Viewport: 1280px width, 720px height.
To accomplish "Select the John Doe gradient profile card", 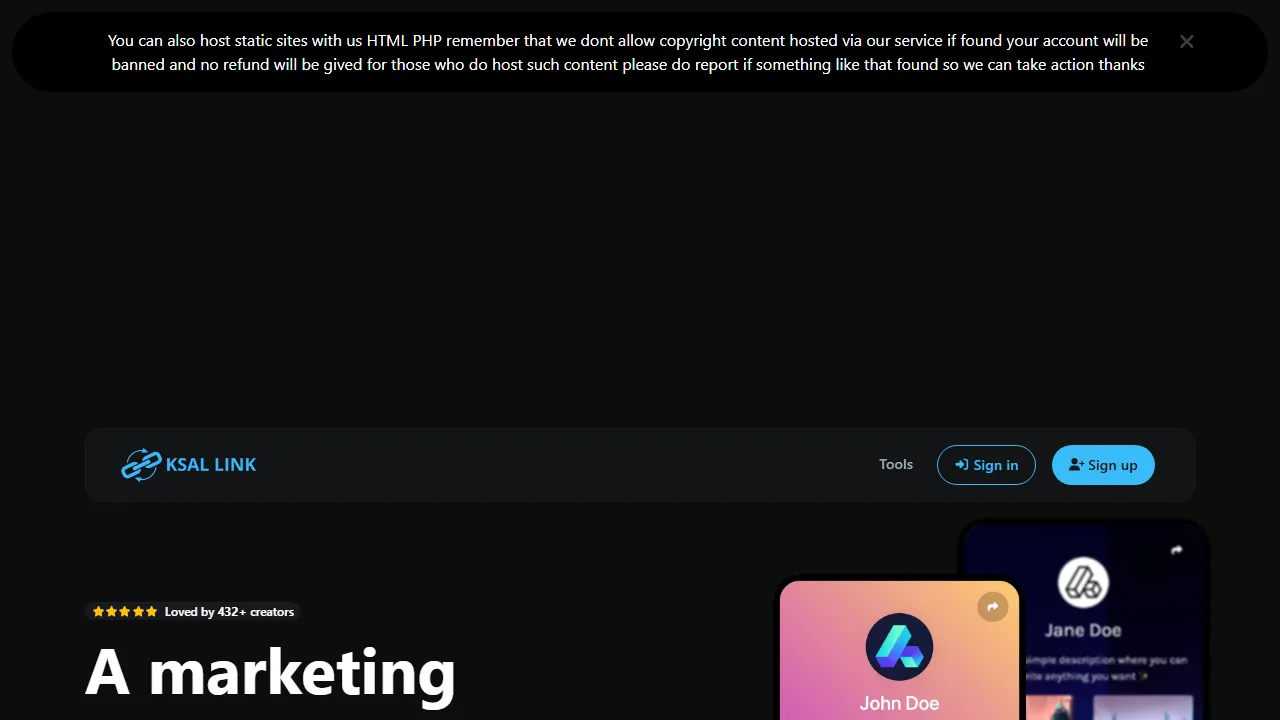I will tap(899, 650).
